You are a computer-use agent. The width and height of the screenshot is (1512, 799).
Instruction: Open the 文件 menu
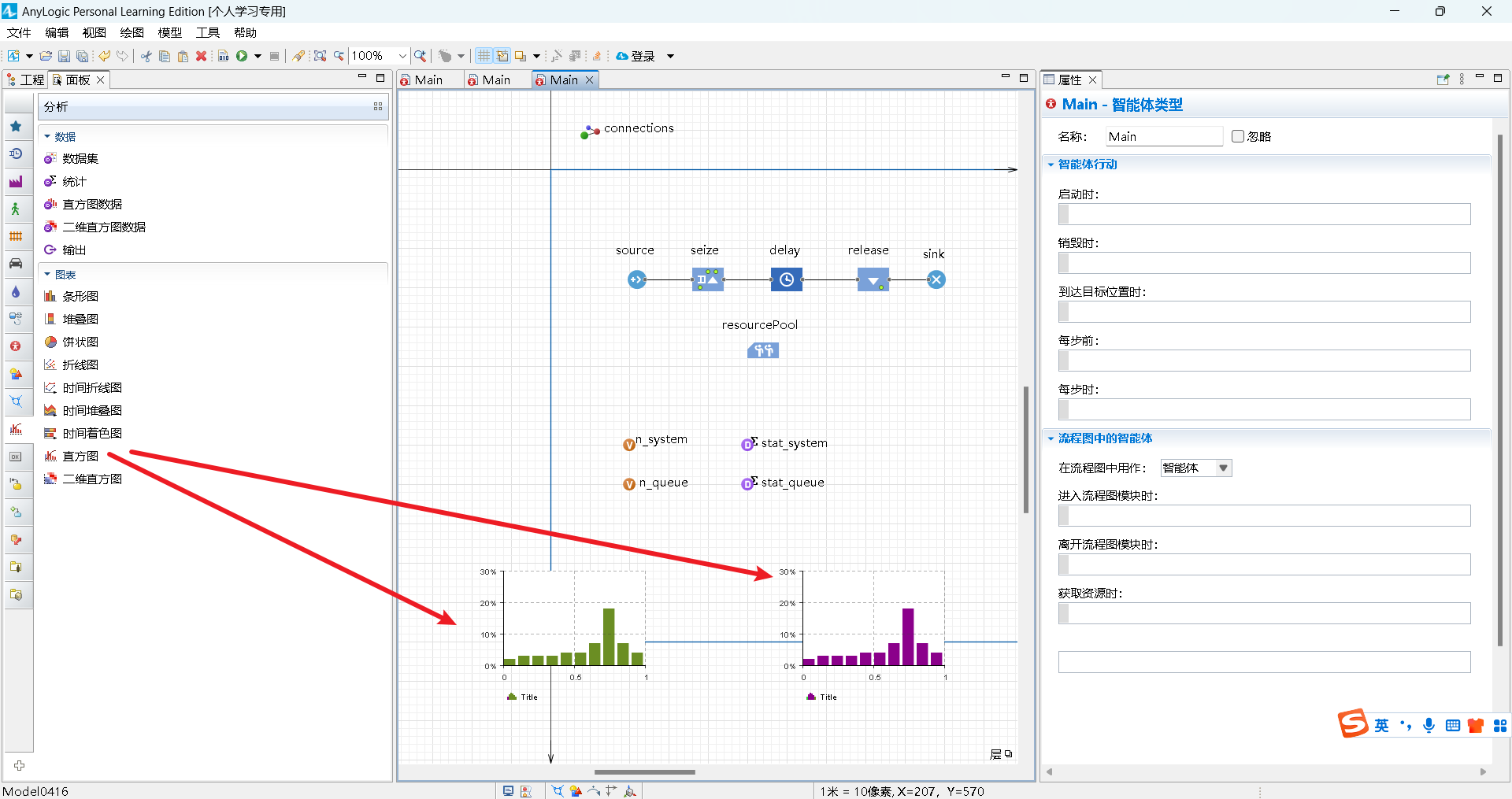[x=19, y=32]
